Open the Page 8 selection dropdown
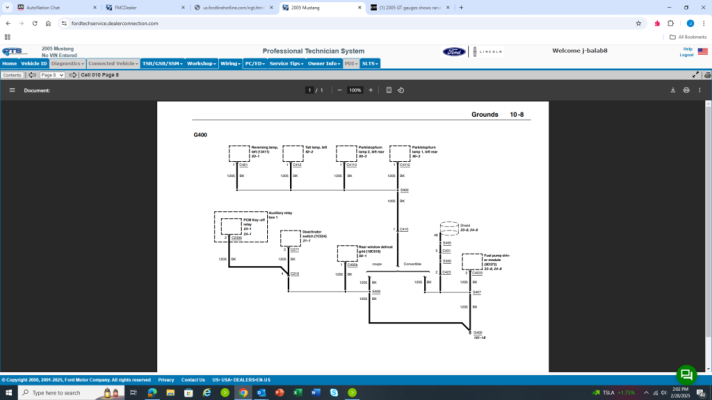The image size is (712, 400). click(x=52, y=75)
